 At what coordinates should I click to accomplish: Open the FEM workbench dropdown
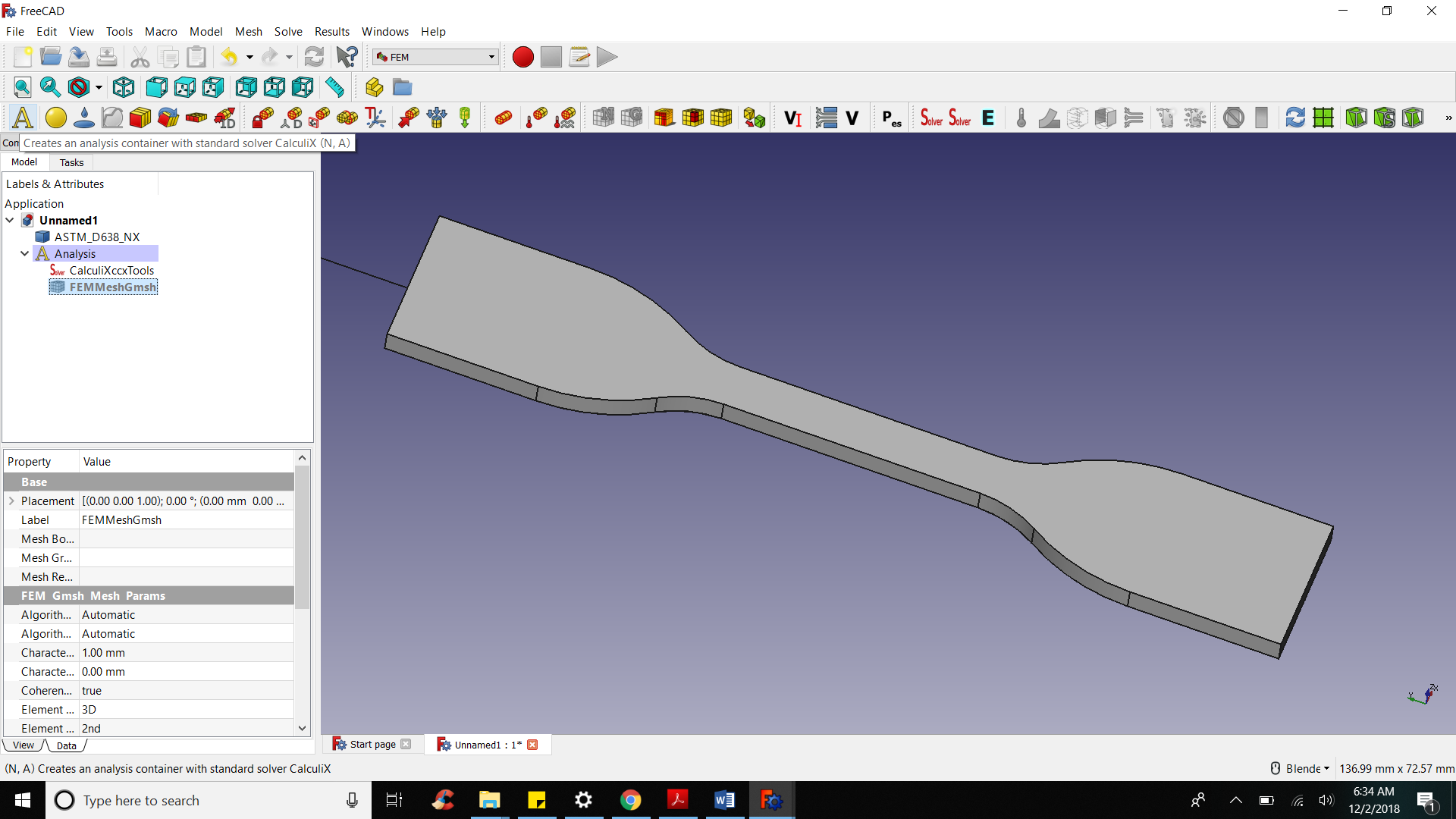click(436, 57)
